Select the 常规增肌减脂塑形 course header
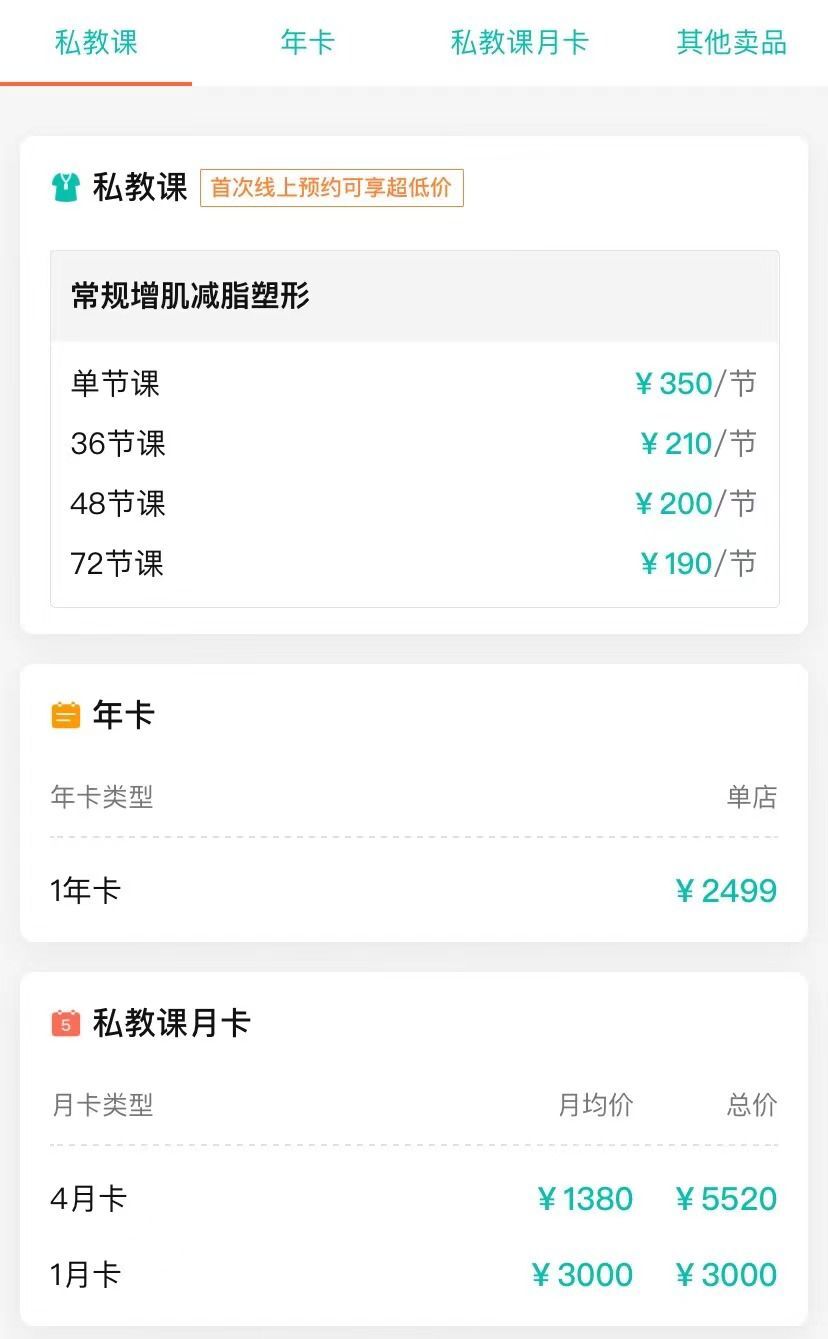The image size is (828, 1339). click(x=414, y=296)
